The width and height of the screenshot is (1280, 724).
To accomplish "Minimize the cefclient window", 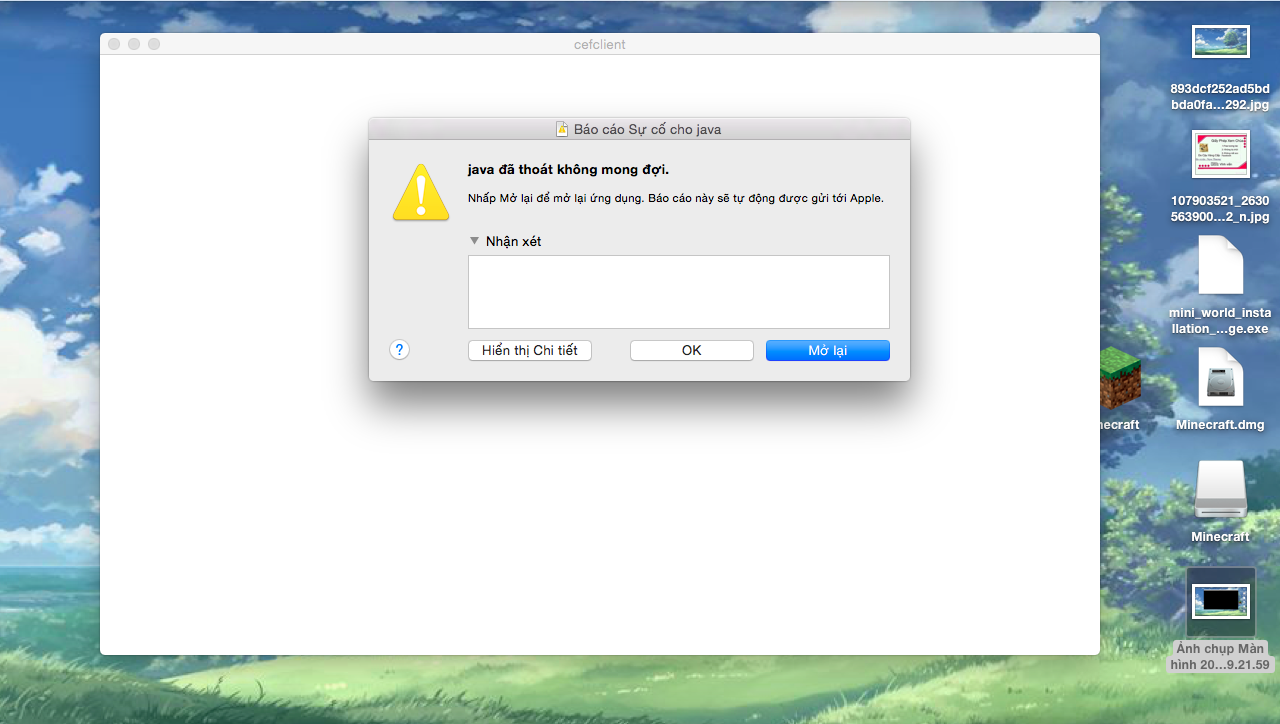I will tap(134, 44).
